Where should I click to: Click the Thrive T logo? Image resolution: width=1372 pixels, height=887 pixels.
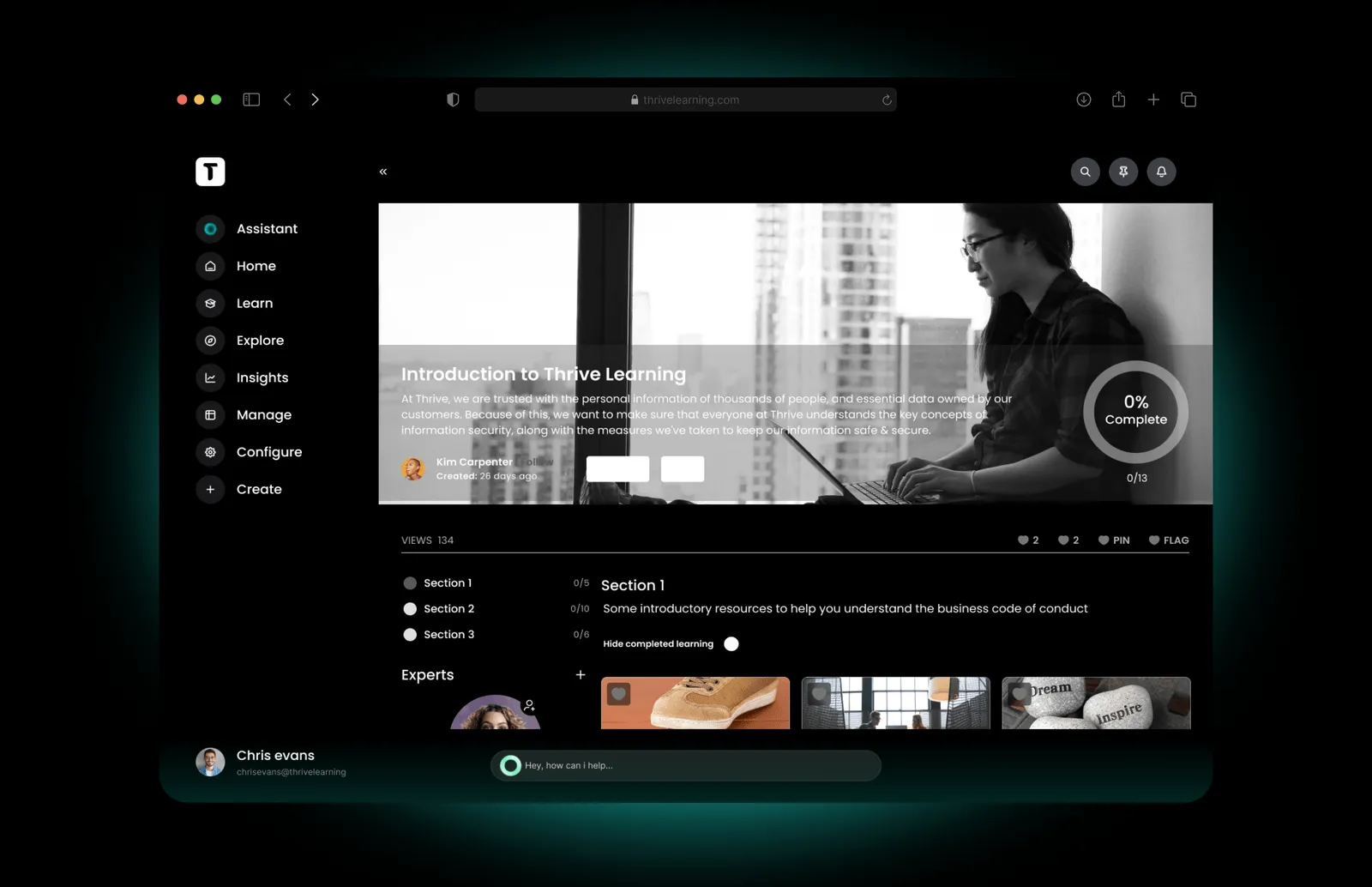coord(210,172)
